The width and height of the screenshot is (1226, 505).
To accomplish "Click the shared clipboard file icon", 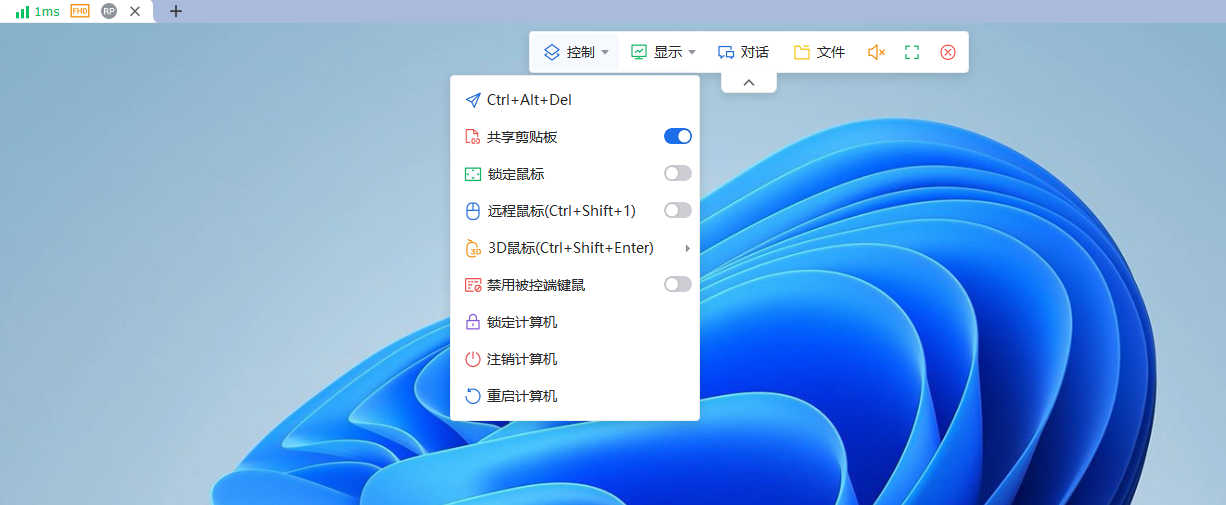I will pos(473,137).
